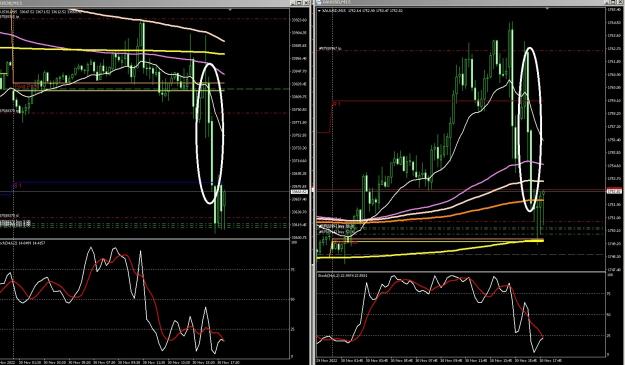Close the left chart window
The image size is (625, 365).
[306, 2]
